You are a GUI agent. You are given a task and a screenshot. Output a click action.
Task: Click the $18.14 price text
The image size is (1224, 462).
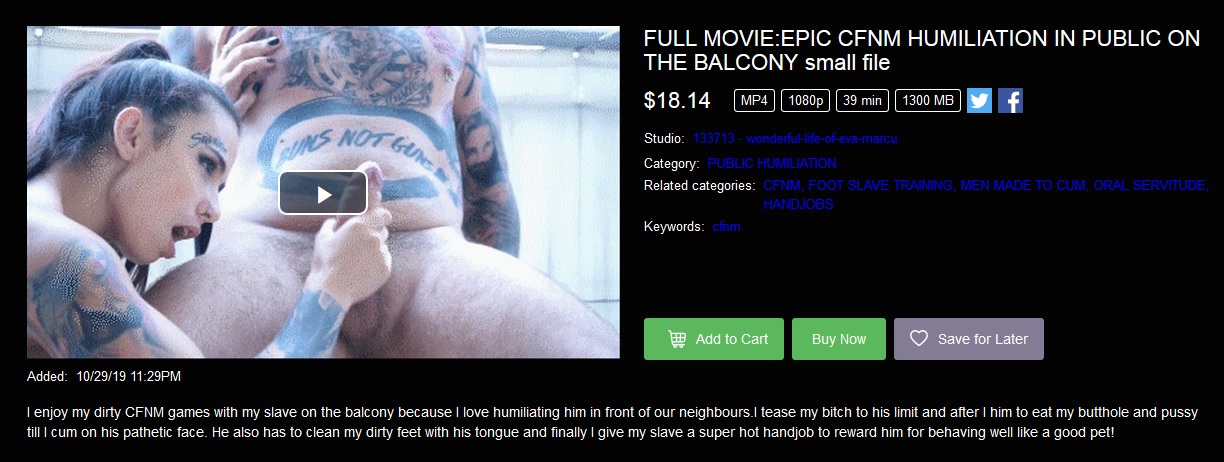coord(677,101)
